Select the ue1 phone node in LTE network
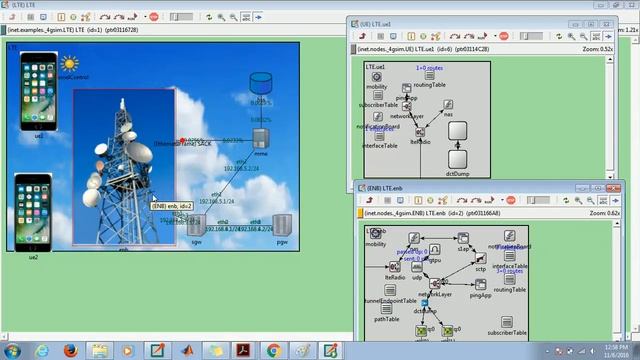This screenshot has height=360, width=640. pyautogui.click(x=39, y=91)
